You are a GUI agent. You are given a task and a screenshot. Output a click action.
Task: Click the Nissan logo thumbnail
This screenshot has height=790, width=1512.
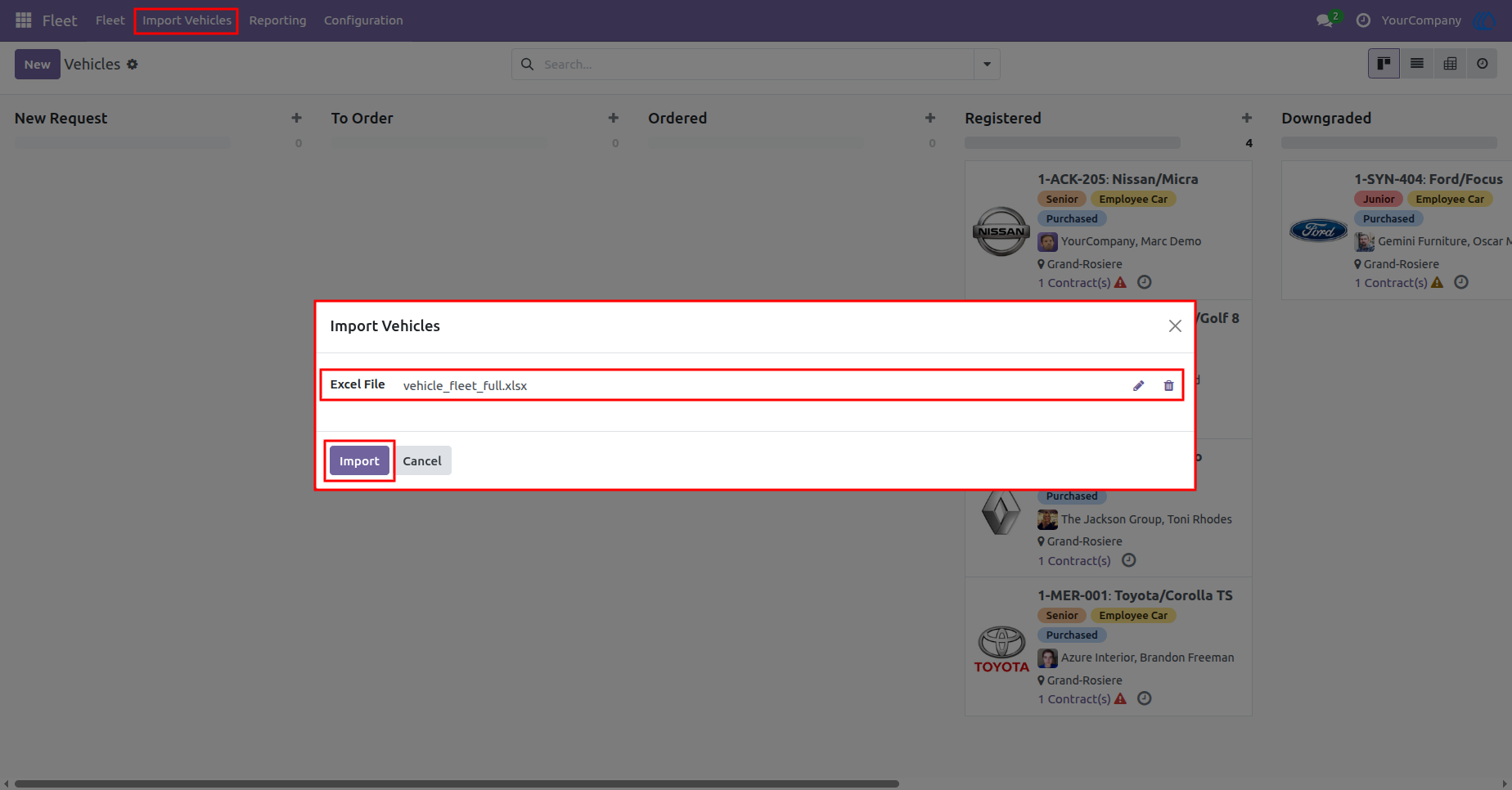[x=1001, y=231]
